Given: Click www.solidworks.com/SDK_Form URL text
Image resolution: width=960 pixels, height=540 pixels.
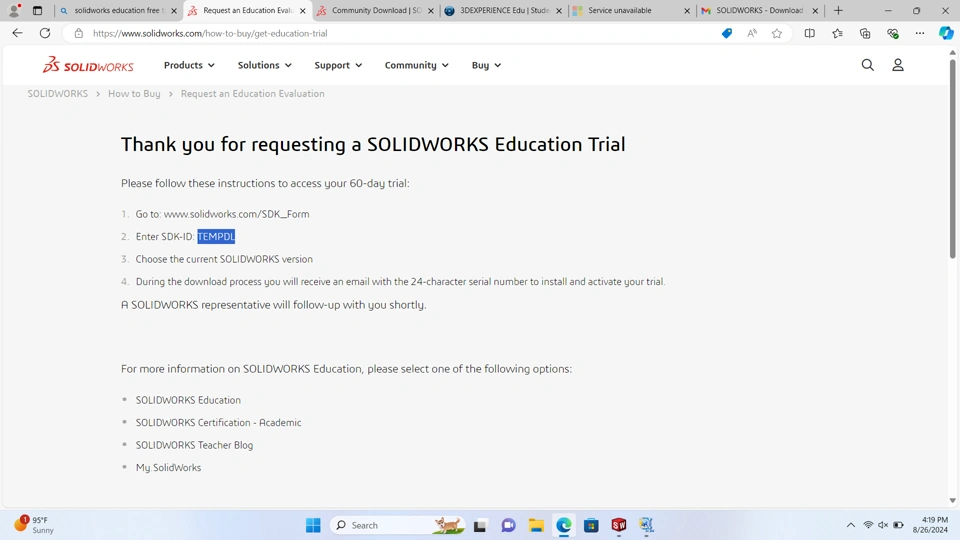Looking at the screenshot, I should click(236, 214).
